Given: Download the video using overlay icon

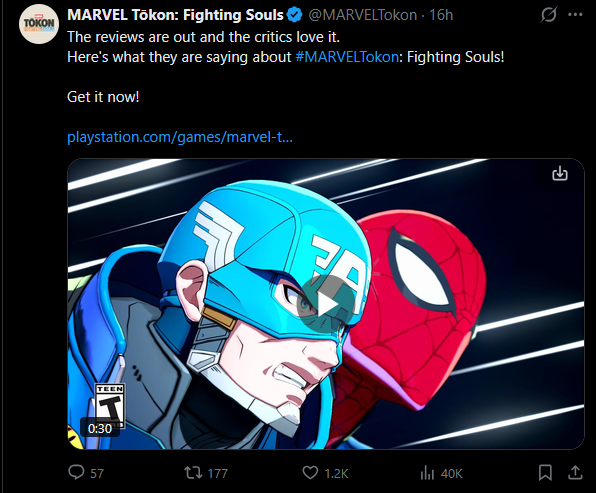Looking at the screenshot, I should point(560,173).
